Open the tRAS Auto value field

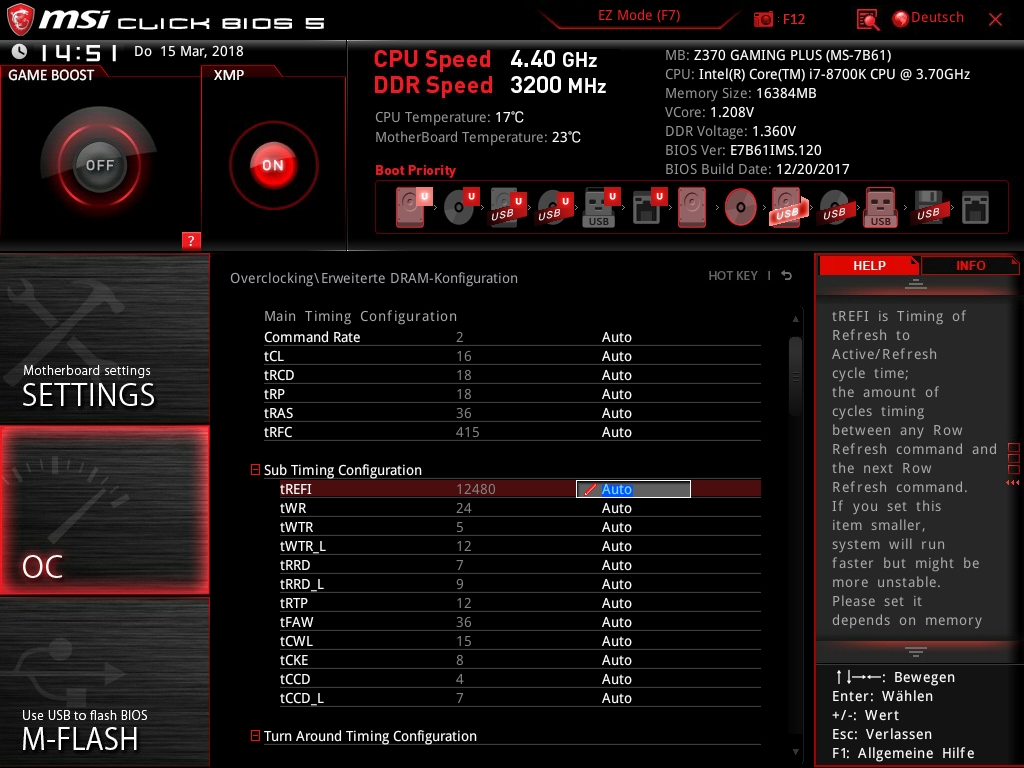point(616,413)
